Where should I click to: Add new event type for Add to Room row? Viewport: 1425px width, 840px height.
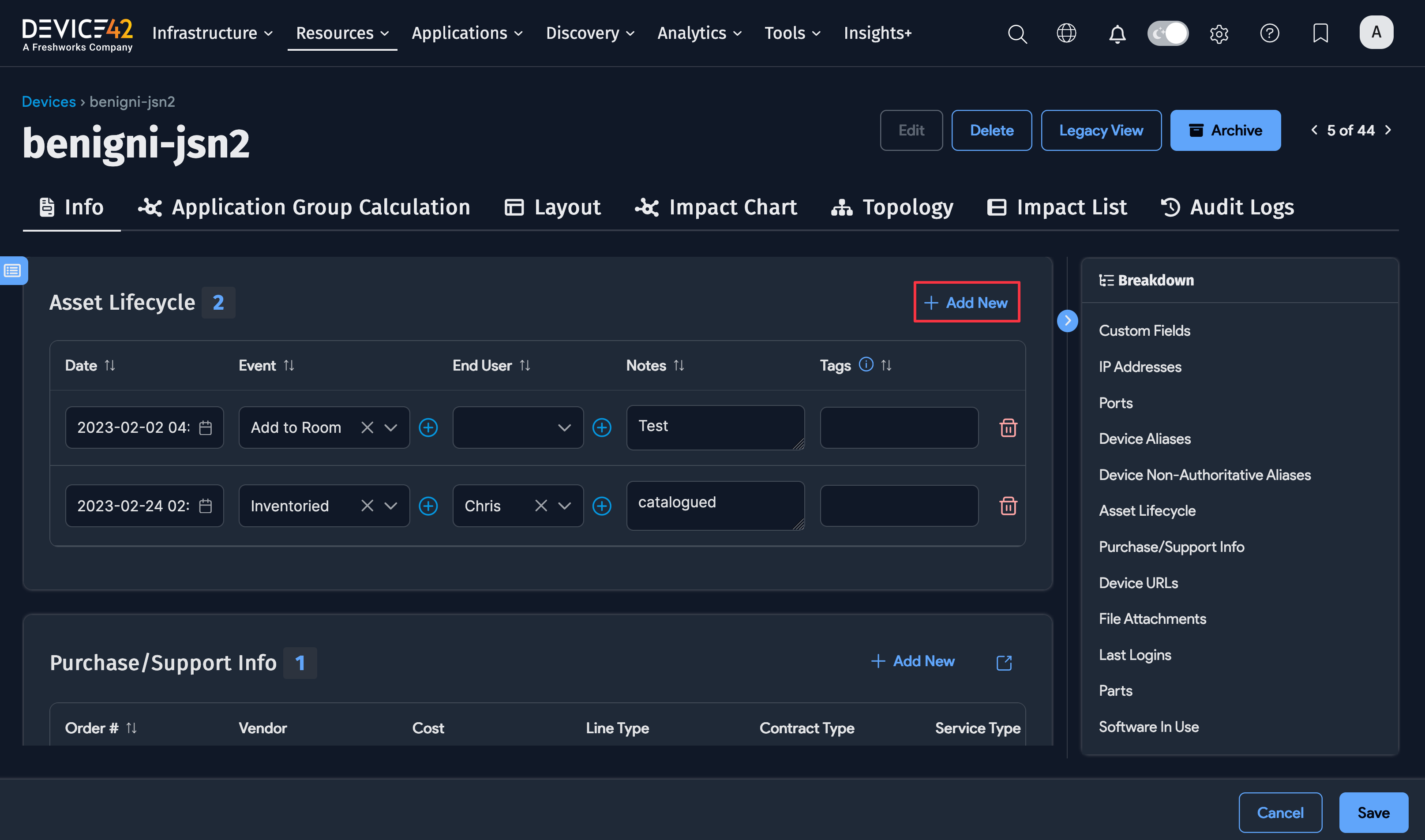(x=428, y=427)
